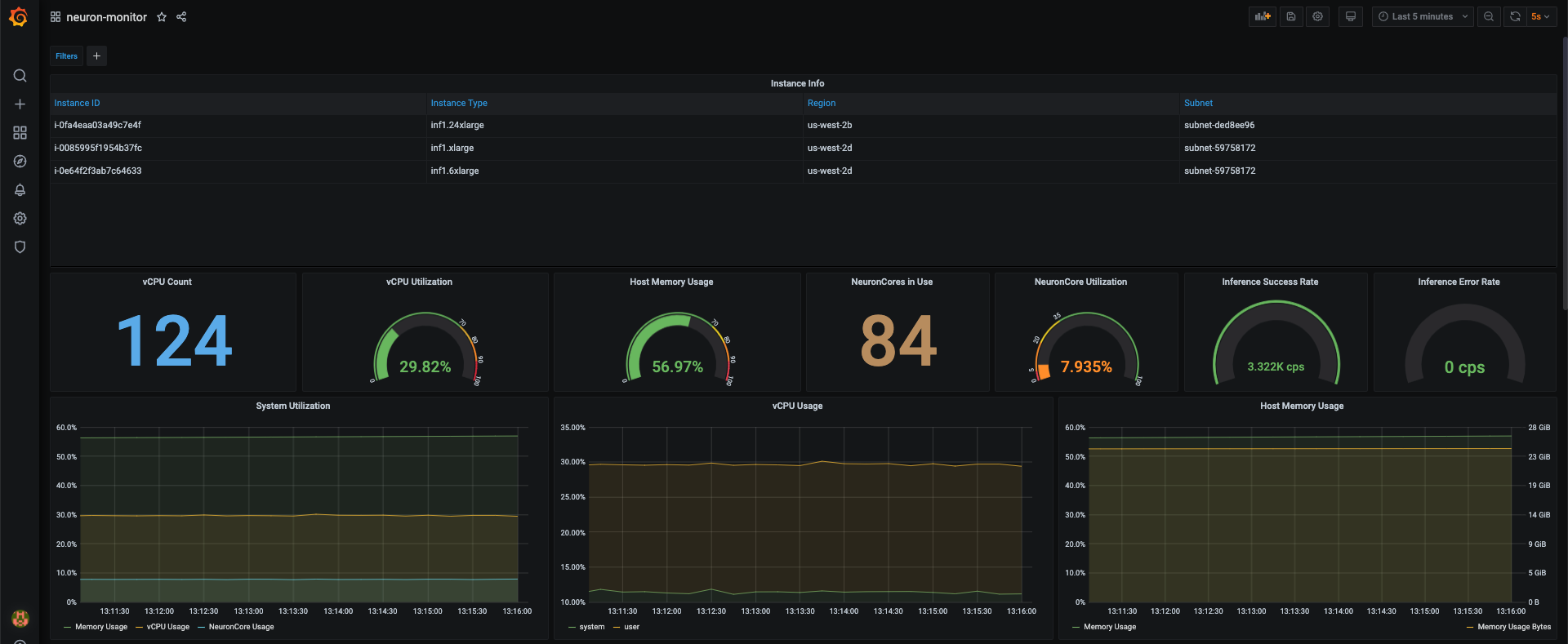Open System Utilization panel title menu

tap(293, 406)
